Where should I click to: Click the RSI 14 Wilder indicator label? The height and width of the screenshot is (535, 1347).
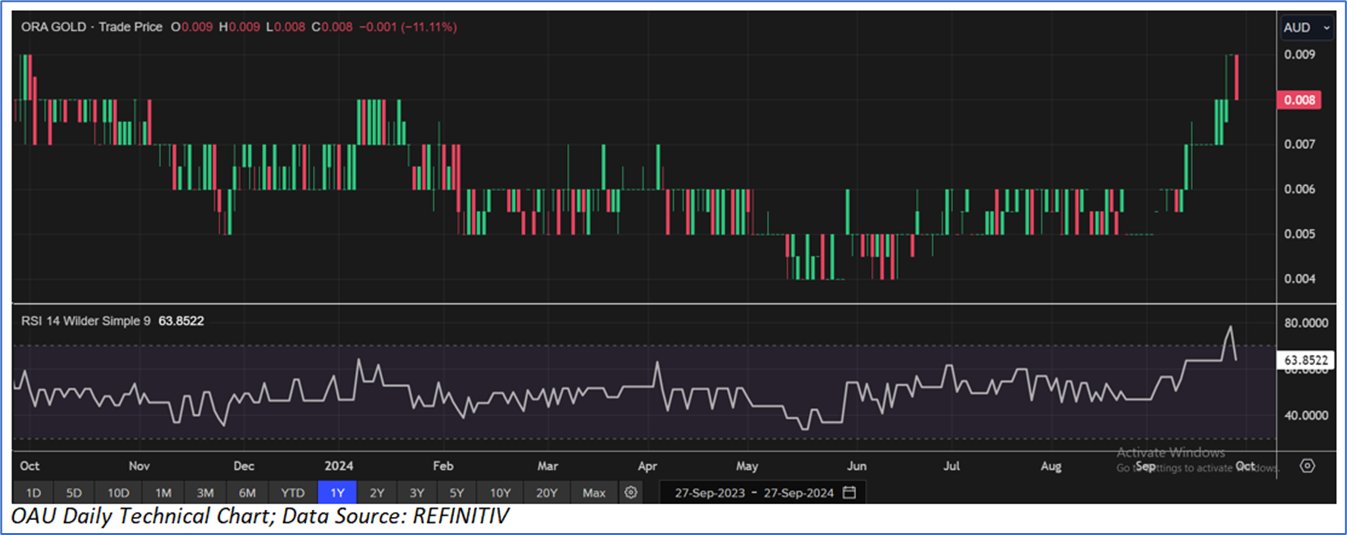[86, 320]
